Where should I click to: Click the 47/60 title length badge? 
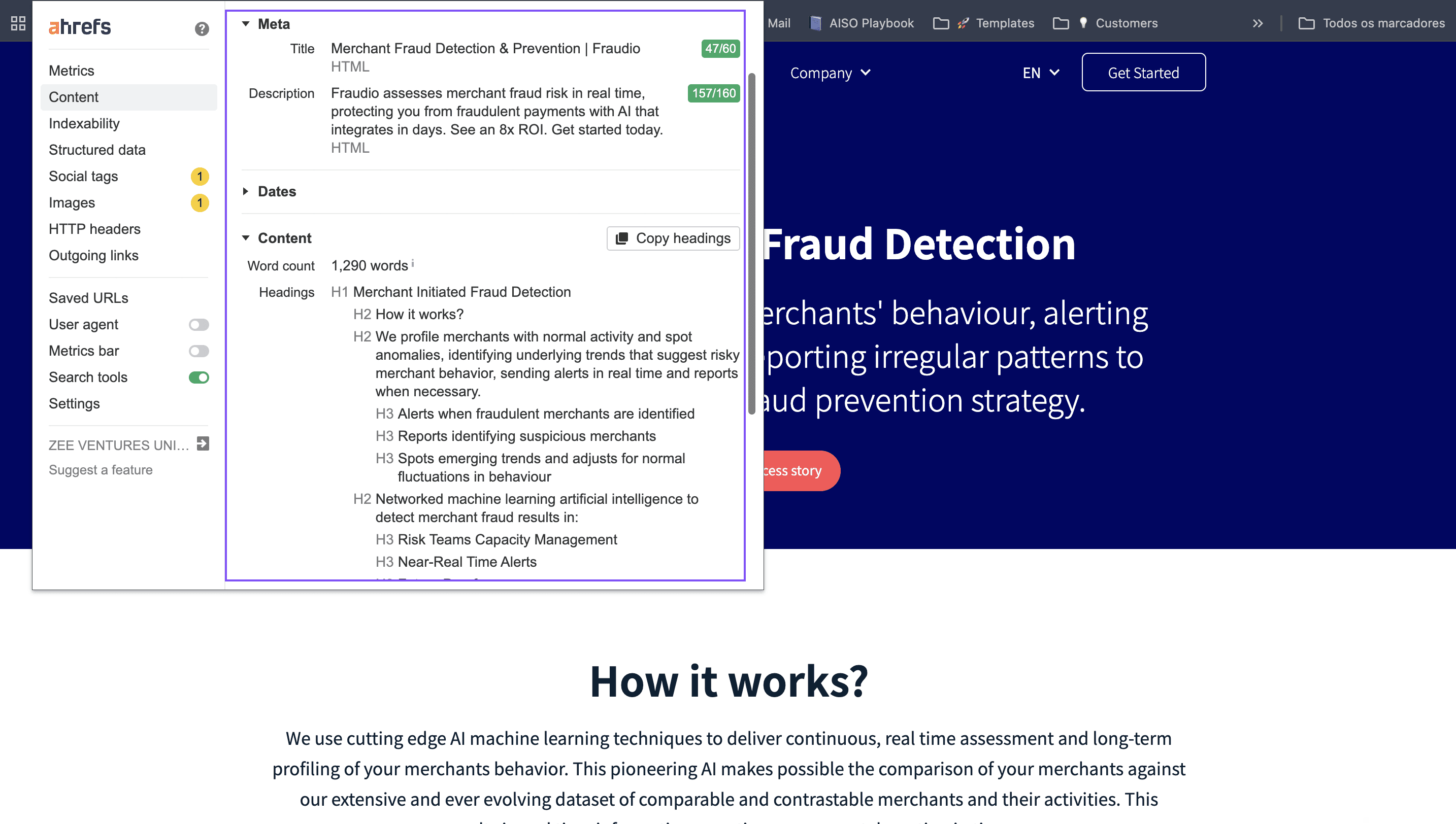(720, 49)
